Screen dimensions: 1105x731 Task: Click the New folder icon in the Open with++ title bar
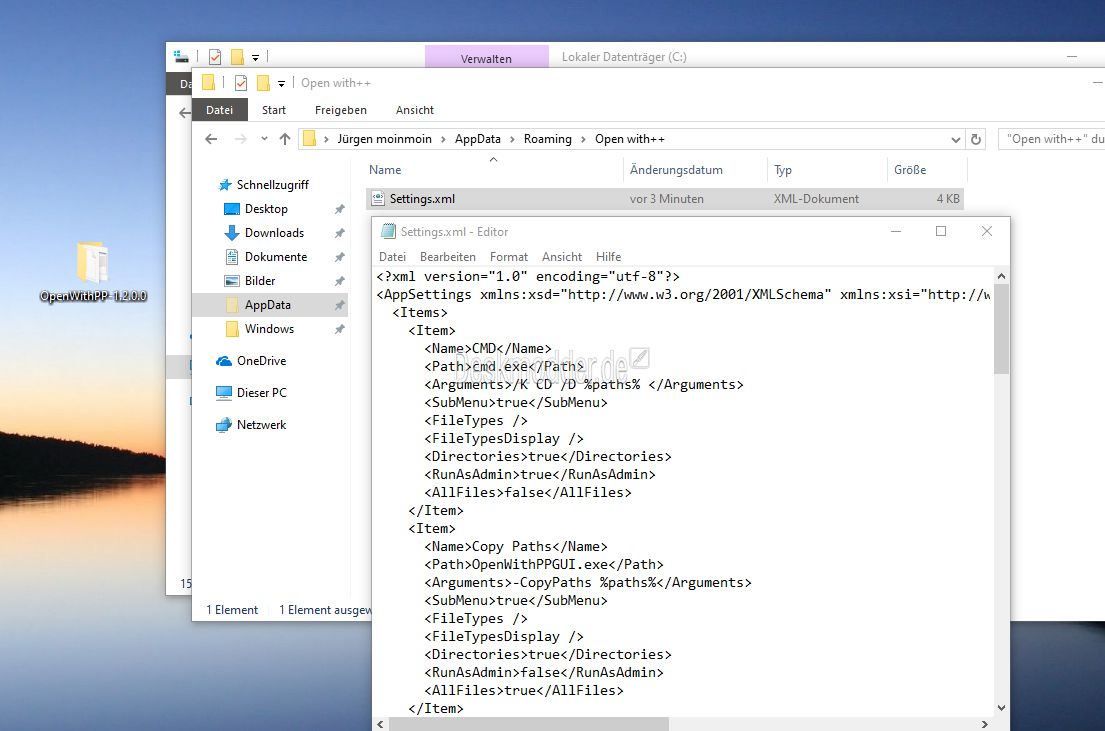point(264,83)
